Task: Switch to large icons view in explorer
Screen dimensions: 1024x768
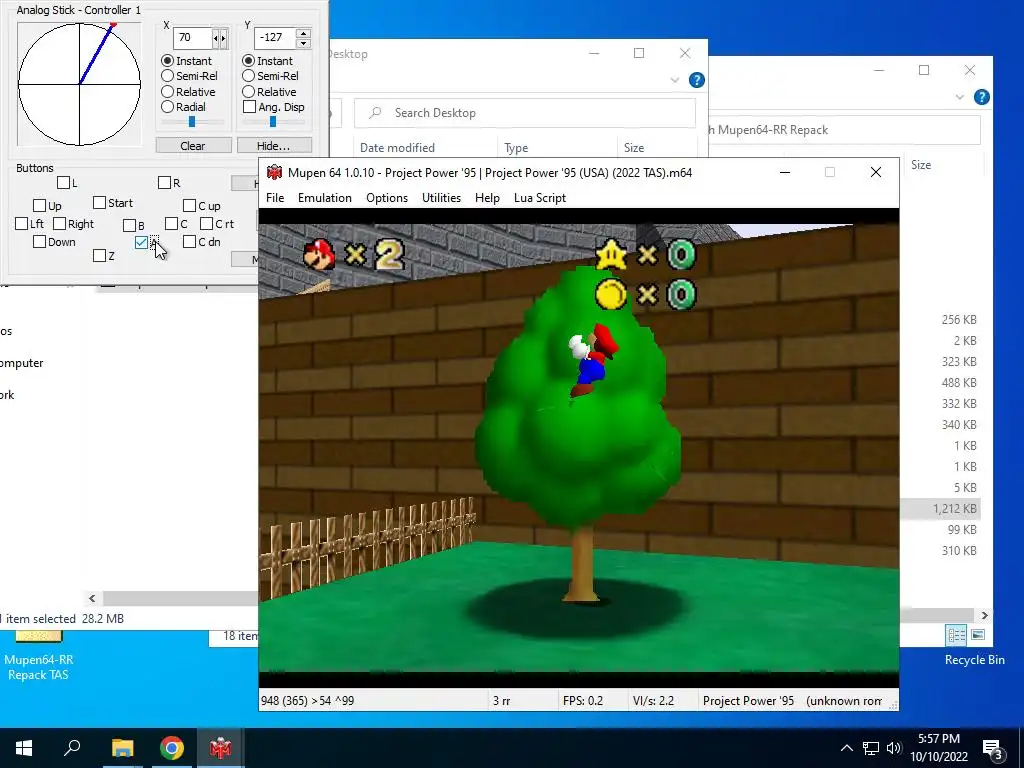Action: point(978,635)
